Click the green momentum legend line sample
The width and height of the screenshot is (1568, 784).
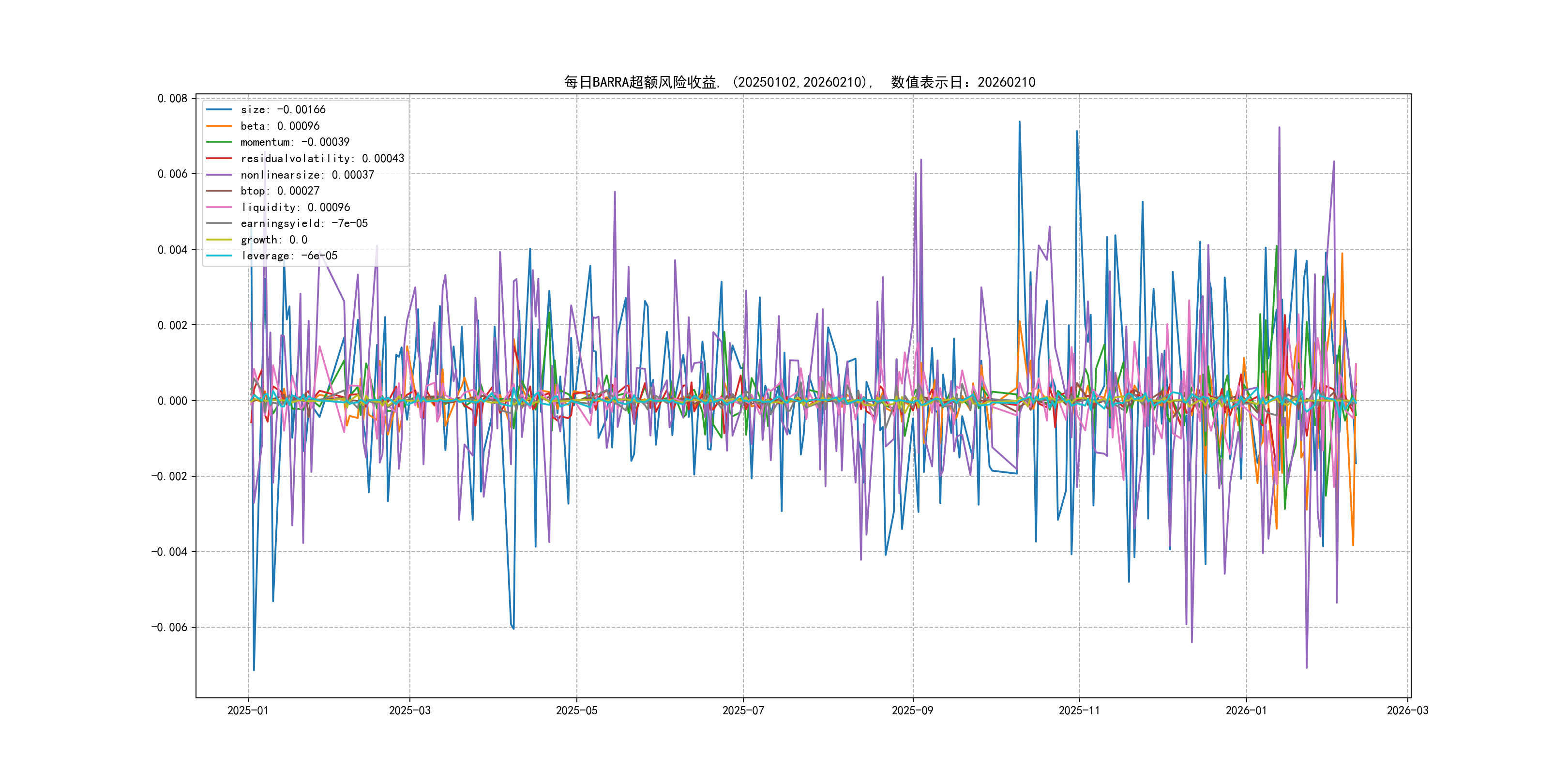[x=219, y=142]
